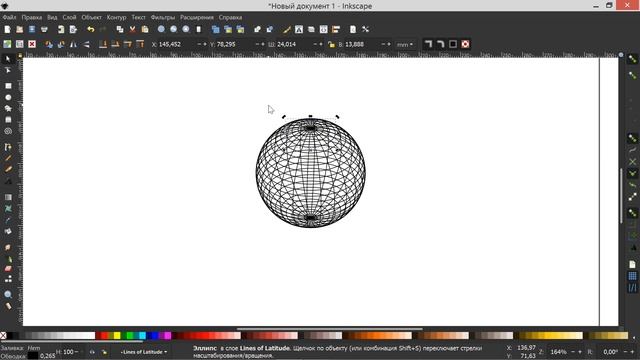Increase the X position value
The height and width of the screenshot is (360, 640).
(204, 44)
